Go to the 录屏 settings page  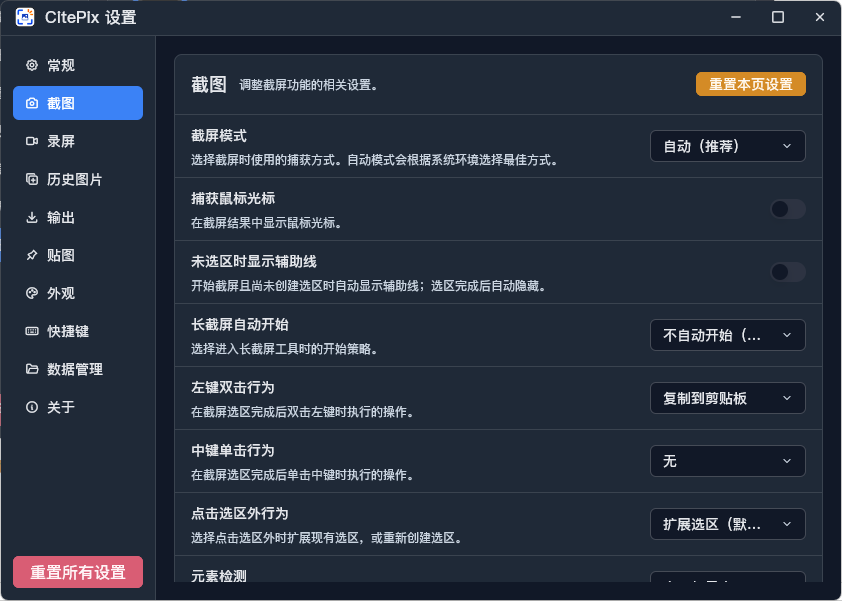click(x=78, y=141)
